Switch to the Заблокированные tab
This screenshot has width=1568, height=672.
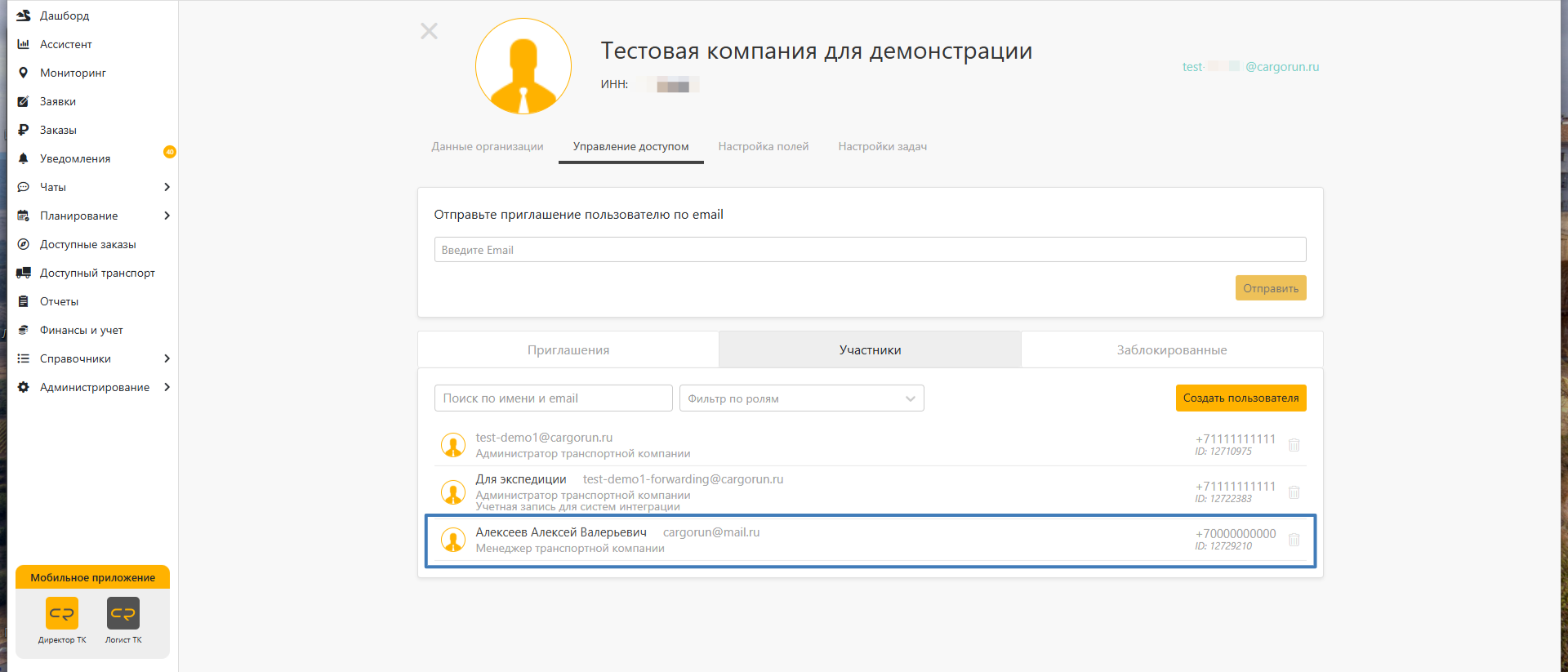1171,350
